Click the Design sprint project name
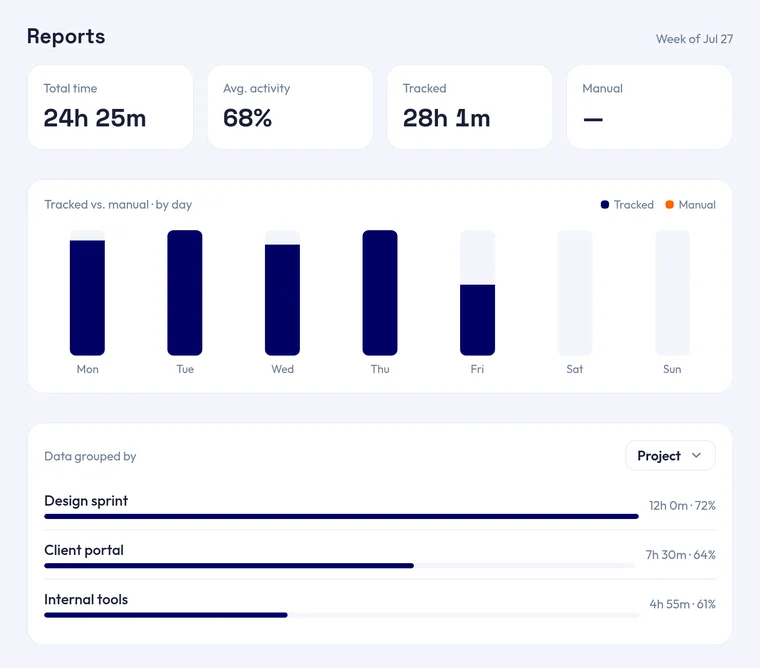This screenshot has width=760, height=668. (x=86, y=501)
